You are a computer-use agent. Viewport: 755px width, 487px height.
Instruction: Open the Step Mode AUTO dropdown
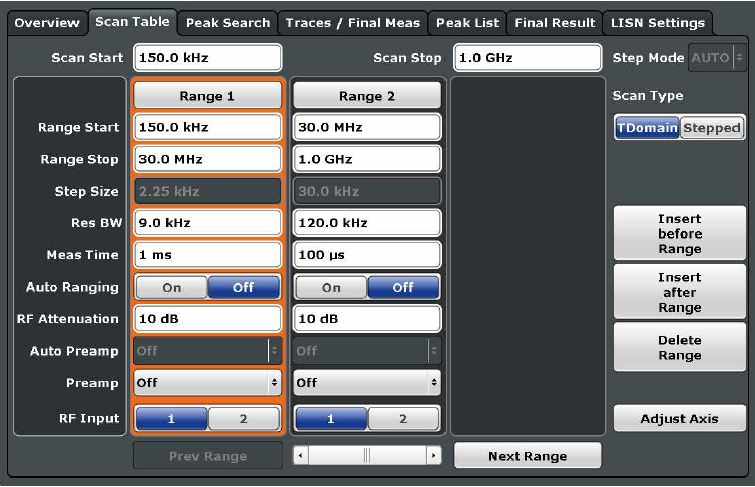(718, 58)
